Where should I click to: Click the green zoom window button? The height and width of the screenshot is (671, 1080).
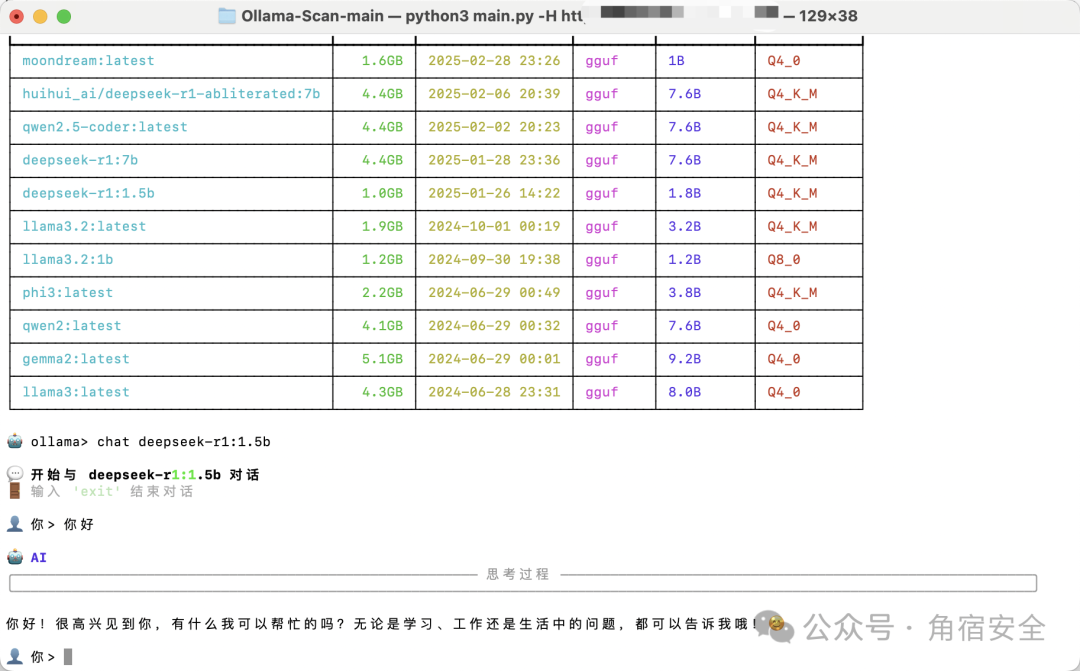coord(63,17)
